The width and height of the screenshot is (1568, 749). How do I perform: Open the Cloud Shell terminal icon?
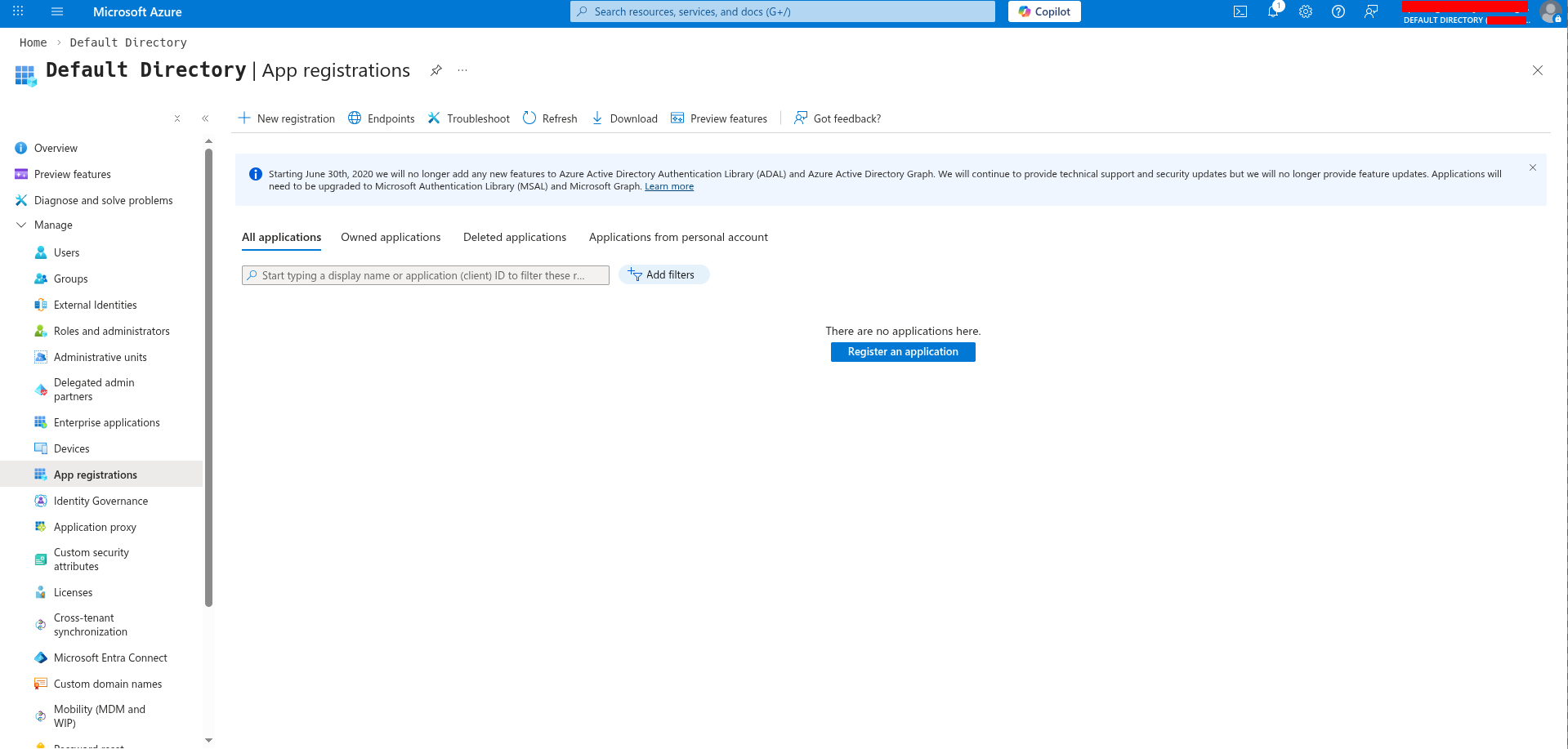[1240, 11]
